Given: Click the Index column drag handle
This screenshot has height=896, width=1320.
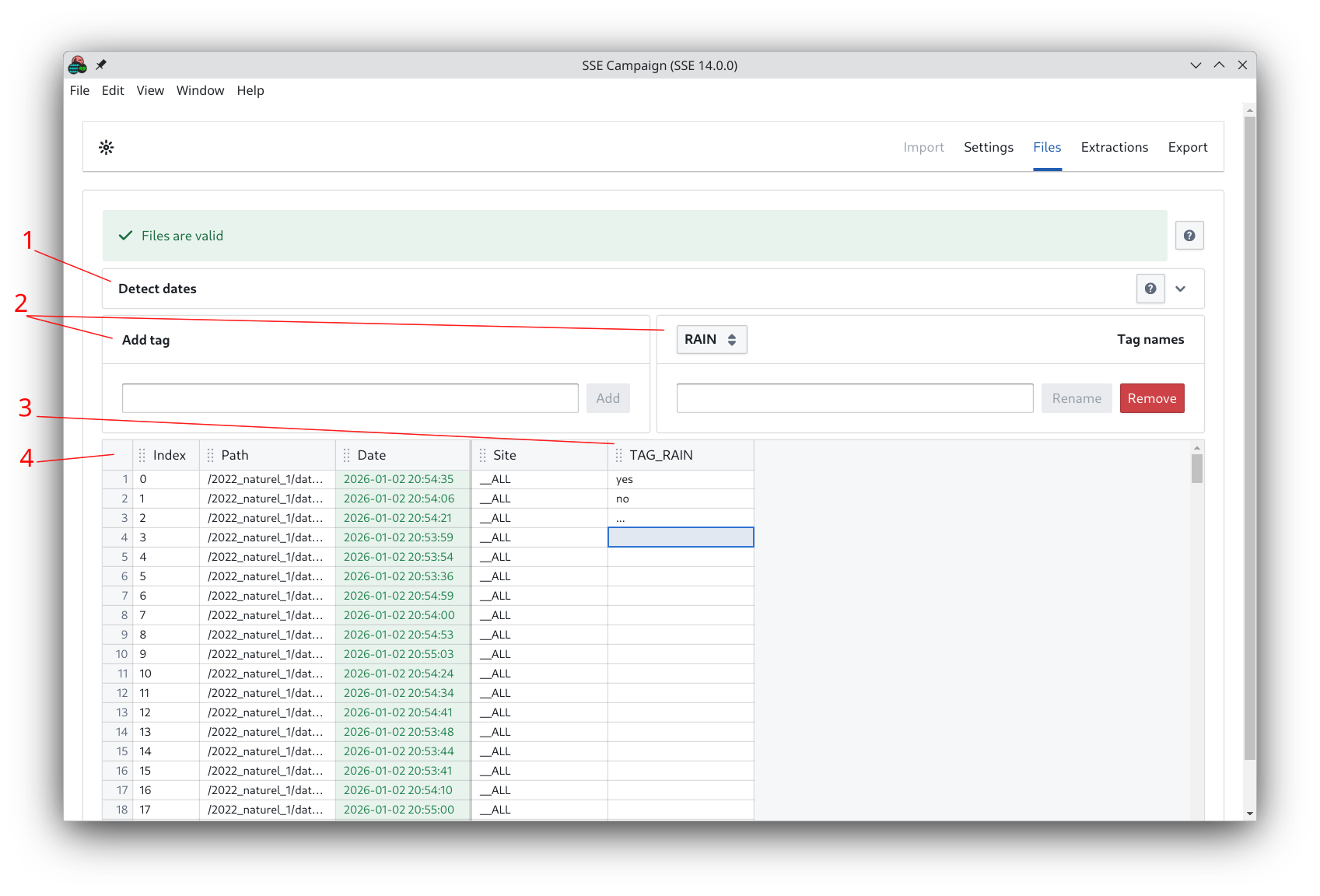Looking at the screenshot, I should pyautogui.click(x=142, y=455).
